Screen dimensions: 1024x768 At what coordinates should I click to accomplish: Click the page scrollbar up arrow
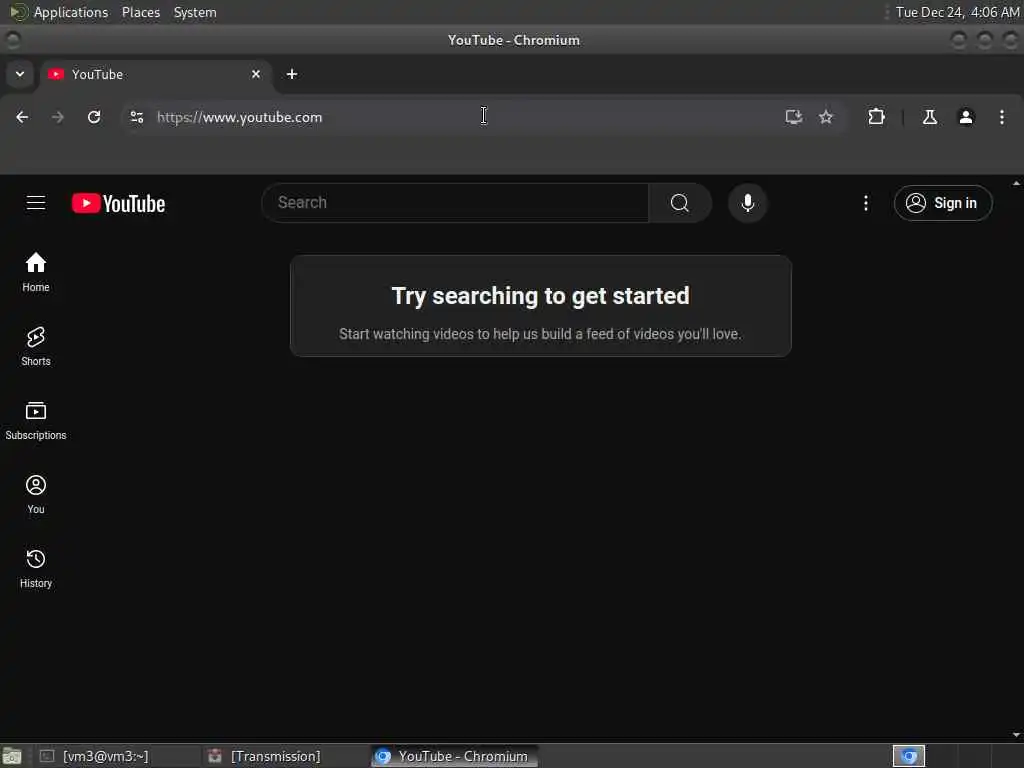click(x=1016, y=184)
